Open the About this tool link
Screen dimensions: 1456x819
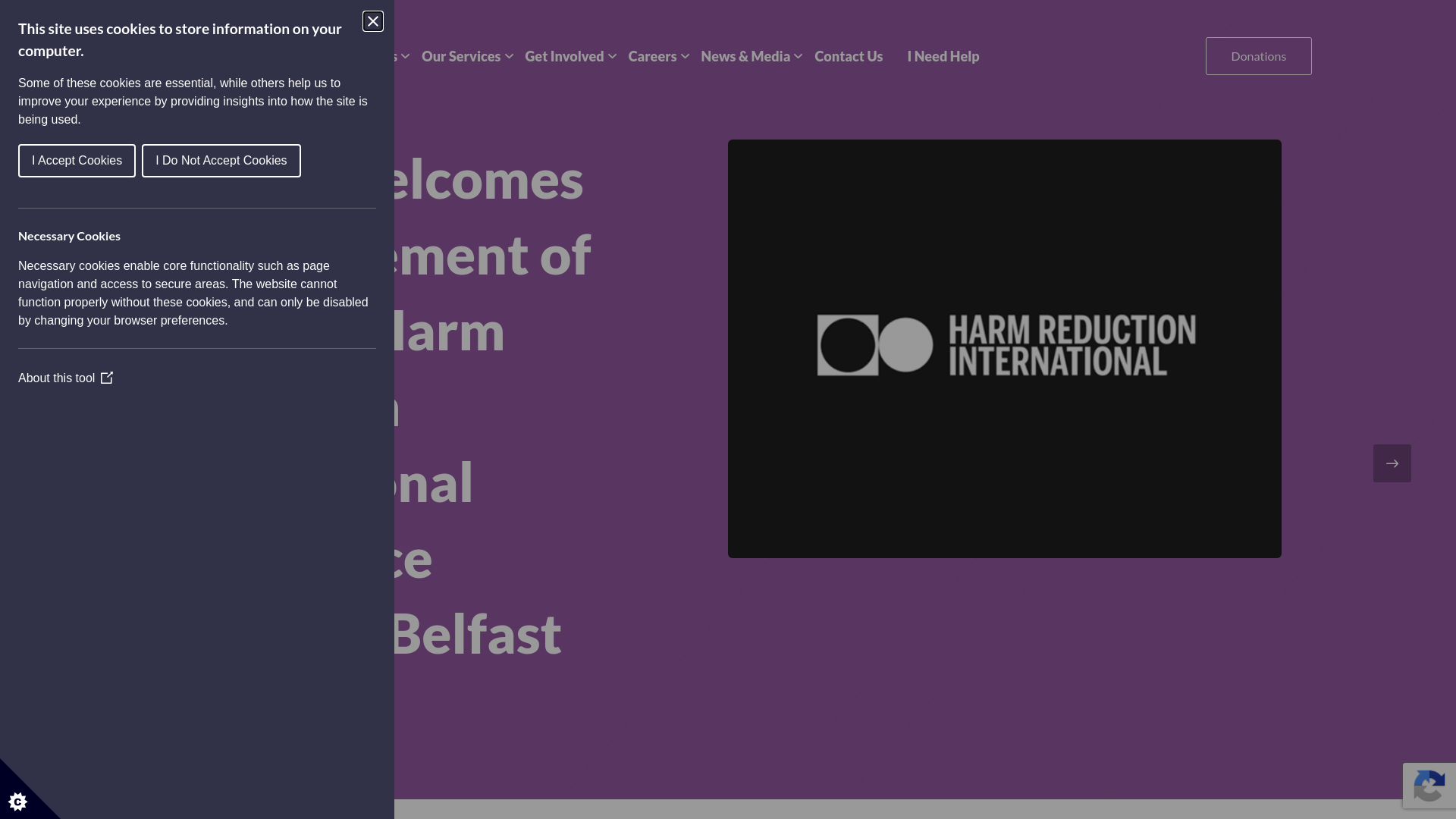click(65, 378)
